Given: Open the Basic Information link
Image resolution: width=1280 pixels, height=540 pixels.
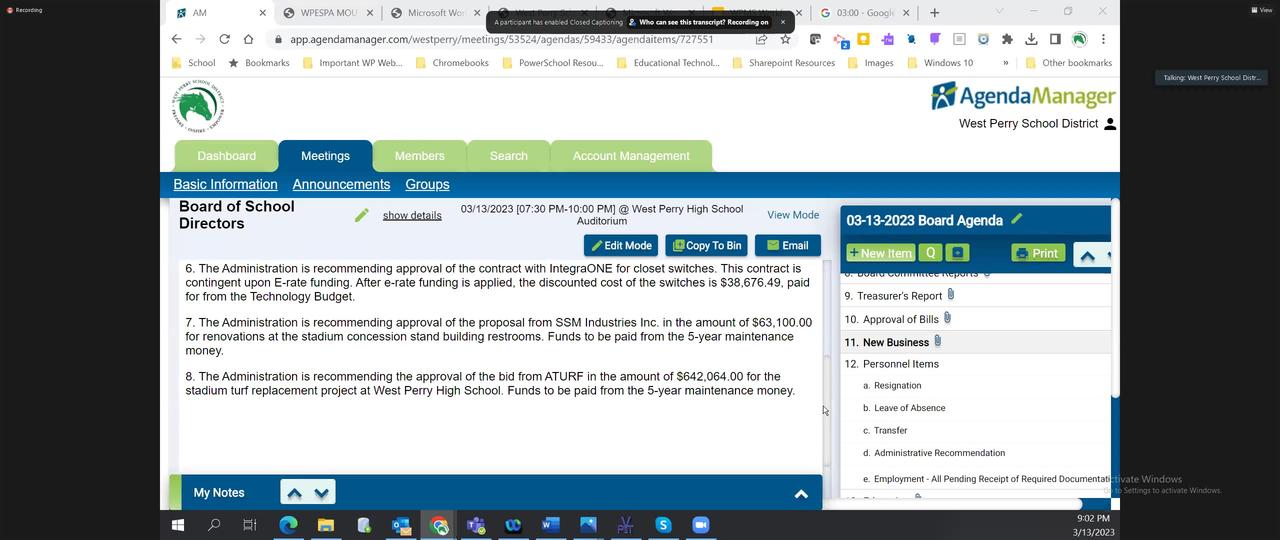Looking at the screenshot, I should [225, 184].
